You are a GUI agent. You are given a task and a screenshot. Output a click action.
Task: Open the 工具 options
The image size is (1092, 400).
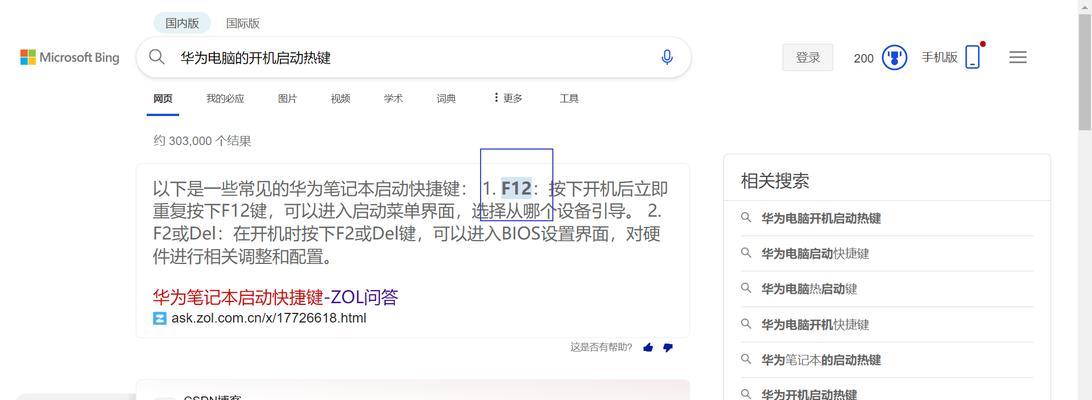pyautogui.click(x=569, y=98)
